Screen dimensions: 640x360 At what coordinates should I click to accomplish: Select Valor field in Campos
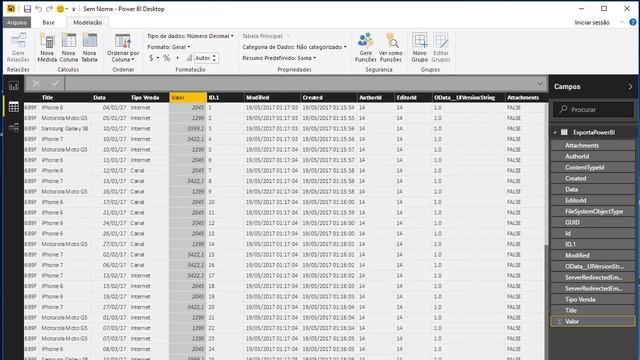593,321
